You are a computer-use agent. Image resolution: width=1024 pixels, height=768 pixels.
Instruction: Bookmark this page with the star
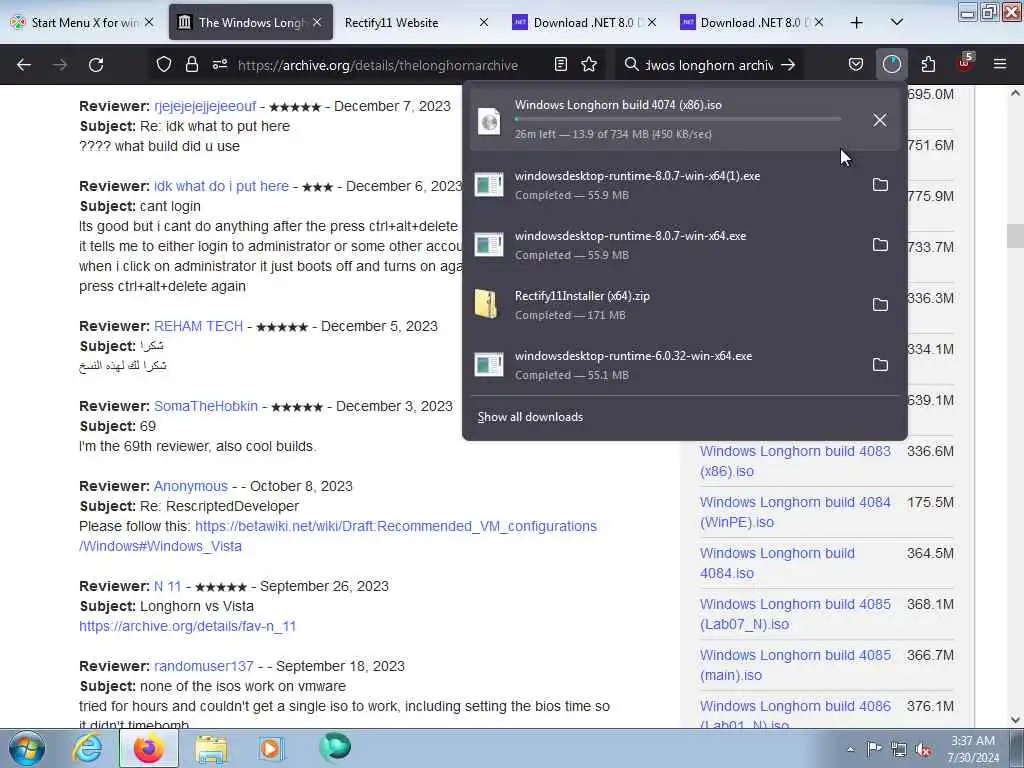pyautogui.click(x=589, y=64)
